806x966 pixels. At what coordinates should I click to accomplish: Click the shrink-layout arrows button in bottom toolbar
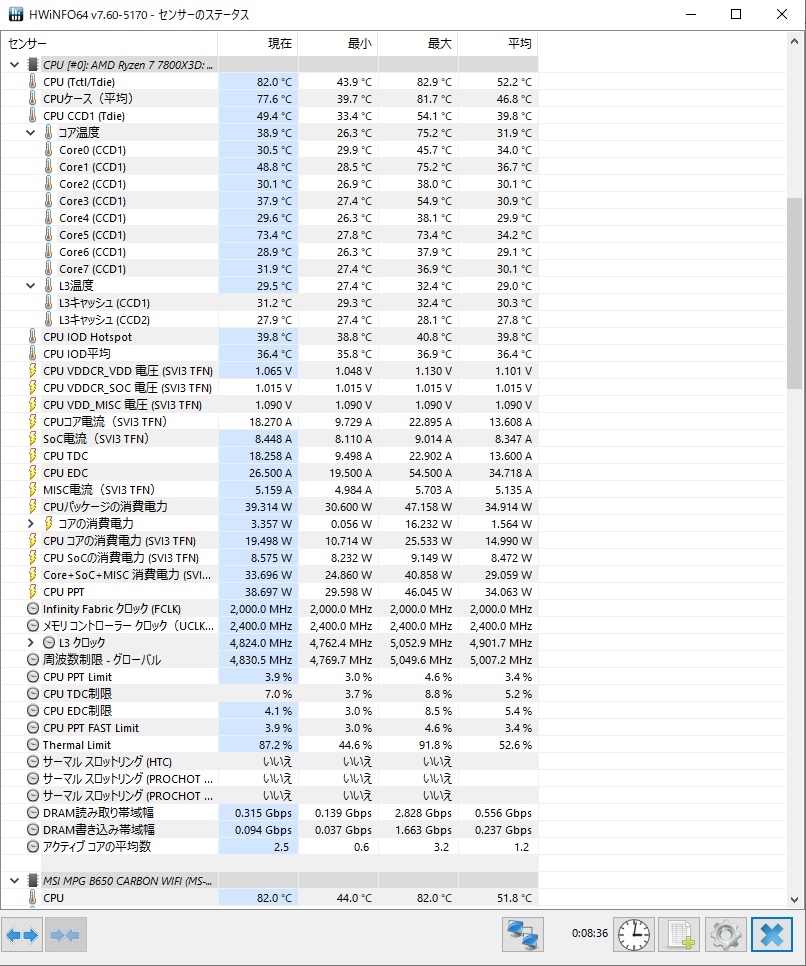pos(65,935)
